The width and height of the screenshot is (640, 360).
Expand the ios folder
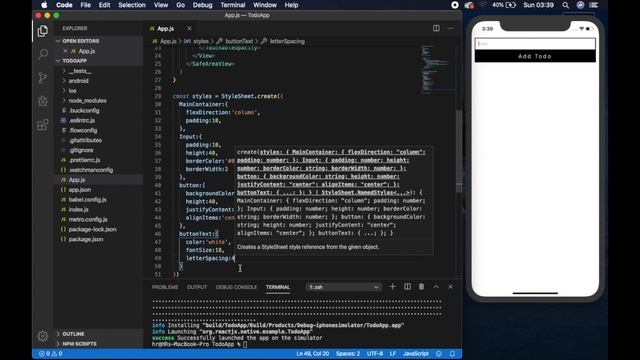pos(72,91)
